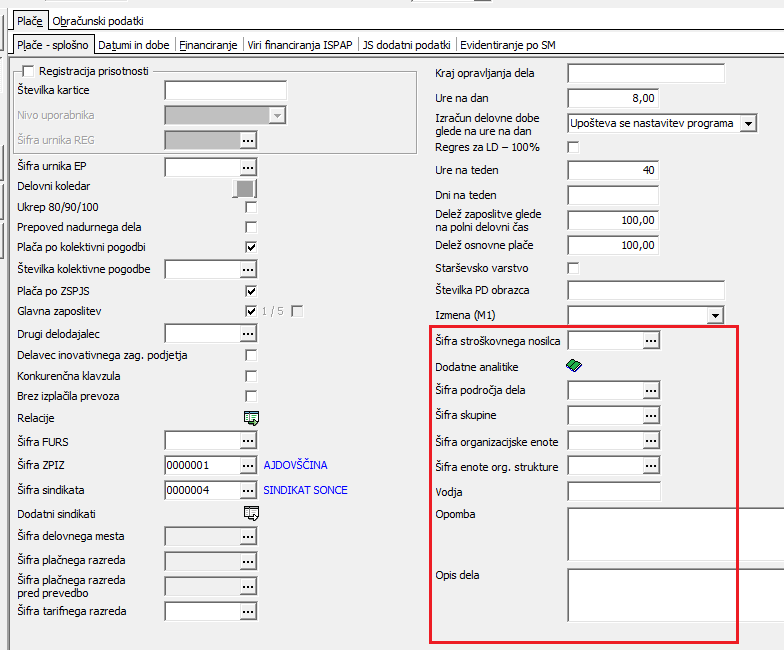The height and width of the screenshot is (650, 784).
Task: Switch to Obračunski podatki tab
Action: pos(98,21)
